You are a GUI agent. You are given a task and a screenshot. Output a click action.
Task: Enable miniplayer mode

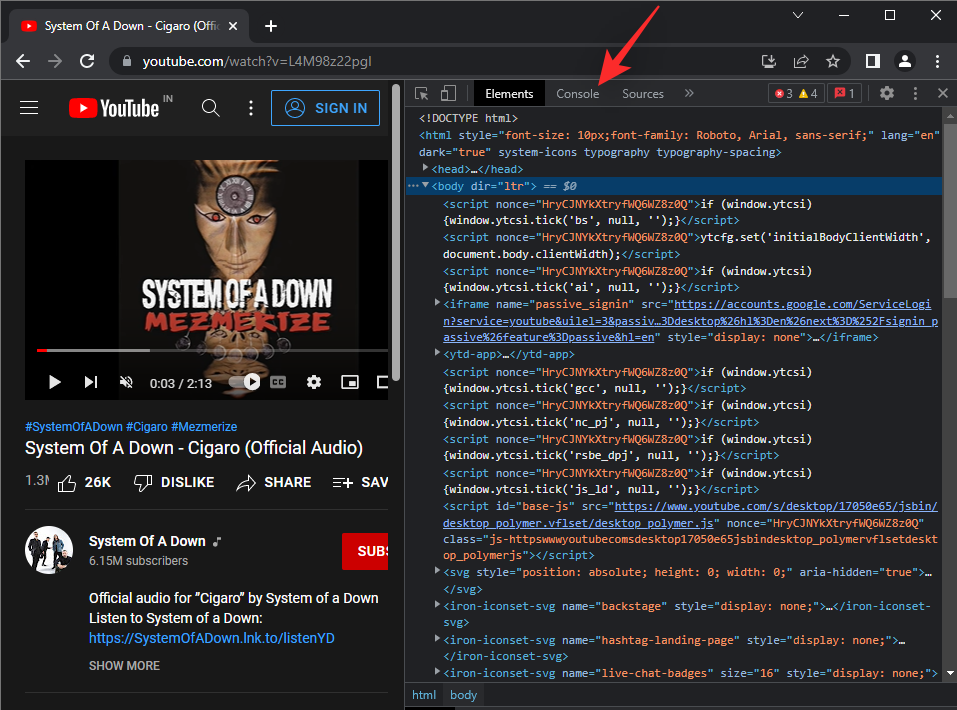click(350, 382)
